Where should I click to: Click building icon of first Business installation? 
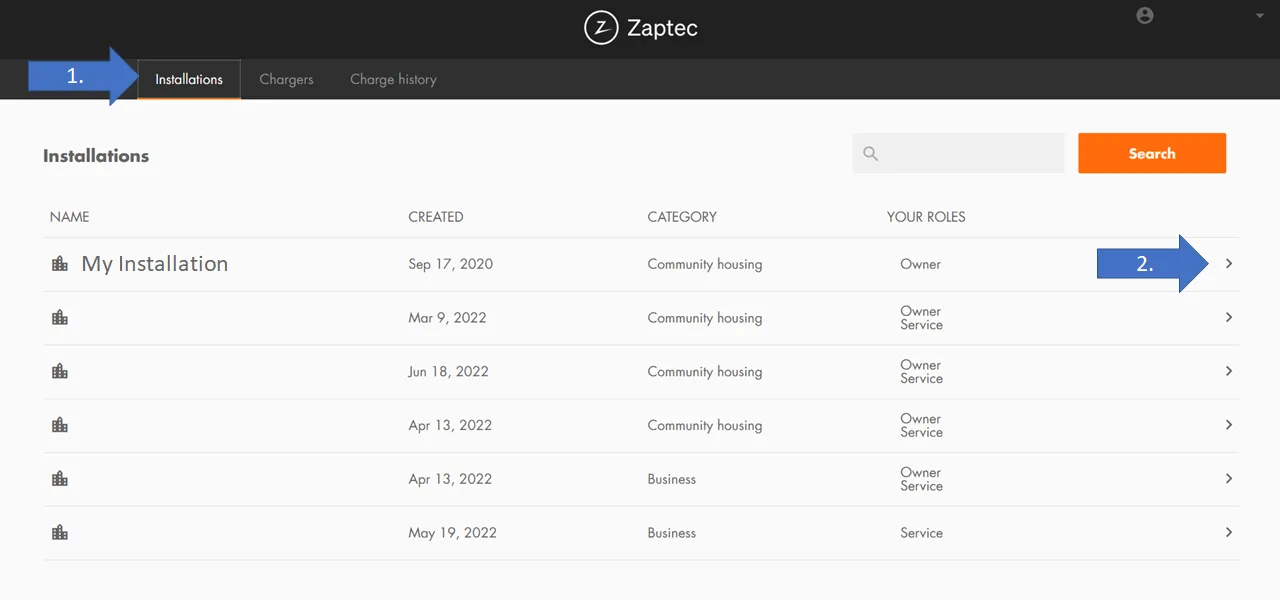(60, 479)
